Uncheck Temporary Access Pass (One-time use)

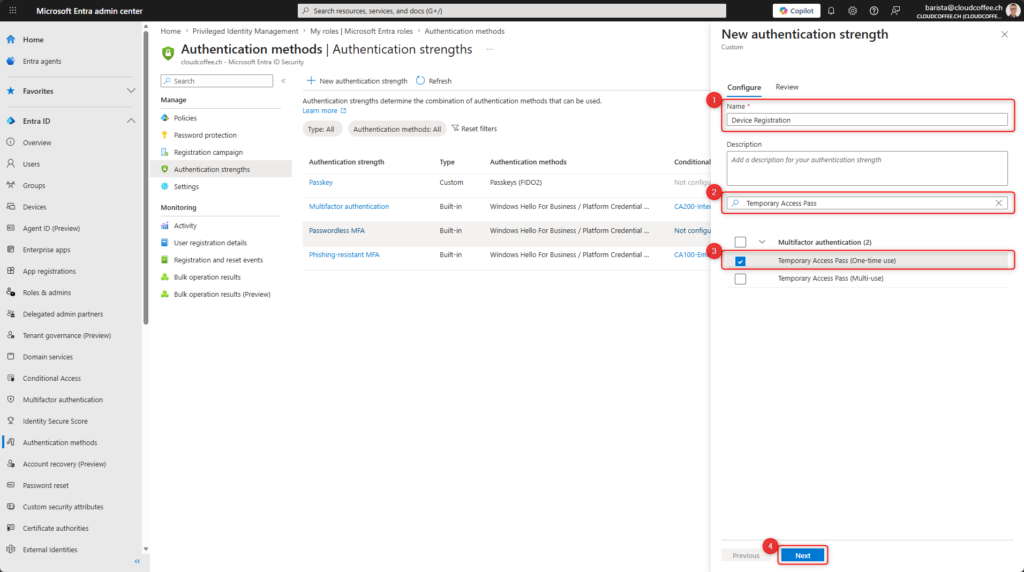(740, 261)
